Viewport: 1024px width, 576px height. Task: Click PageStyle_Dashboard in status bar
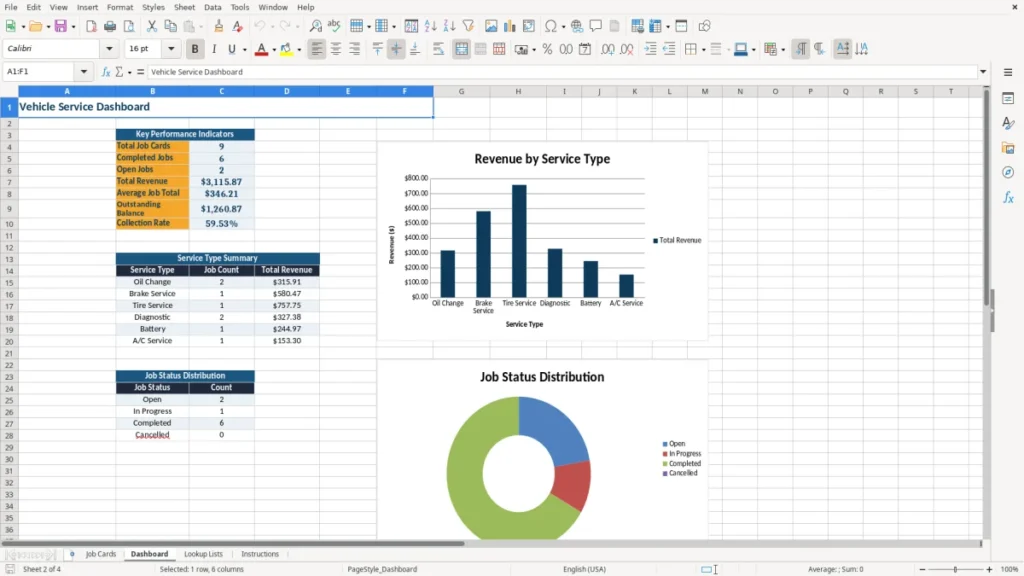(x=382, y=569)
